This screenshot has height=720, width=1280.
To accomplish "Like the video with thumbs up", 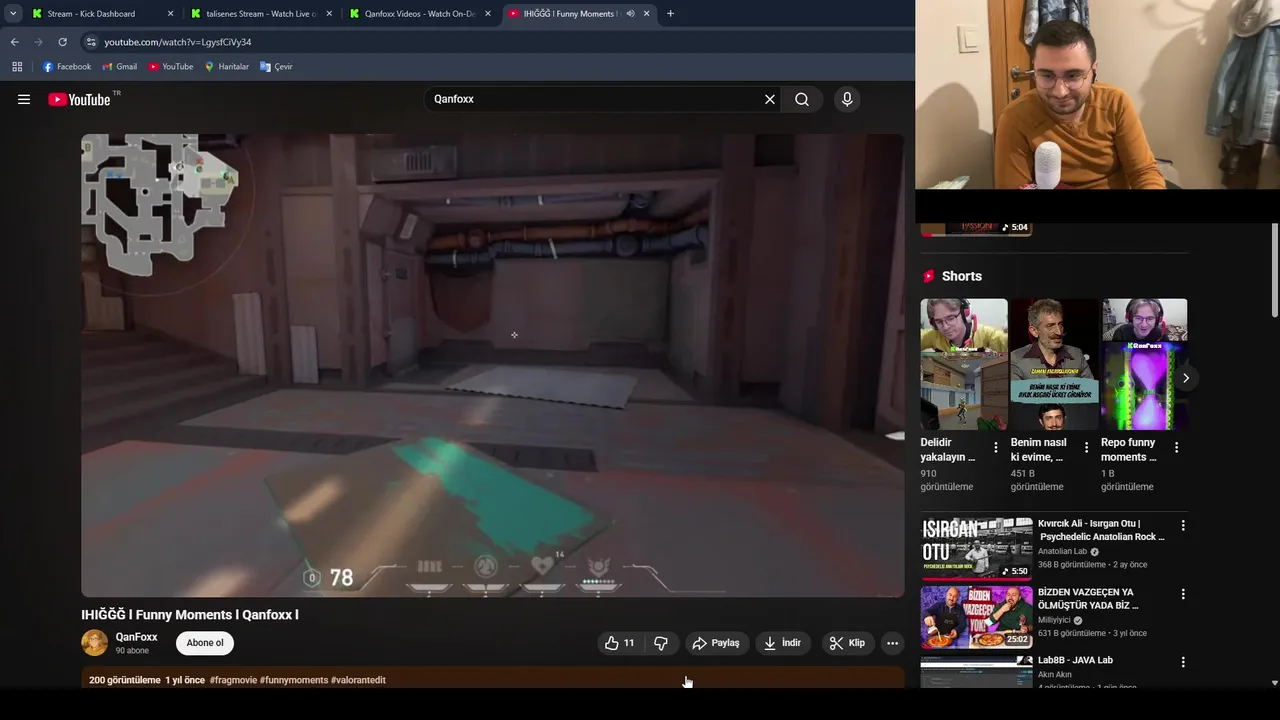I will 620,643.
